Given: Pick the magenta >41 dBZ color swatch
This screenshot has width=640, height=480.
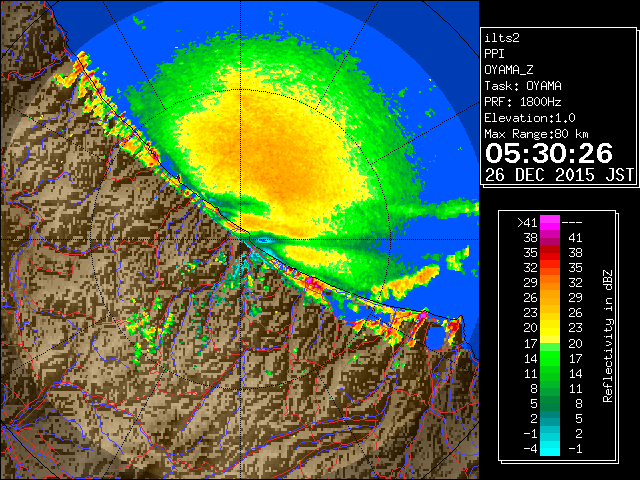Looking at the screenshot, I should (x=550, y=223).
